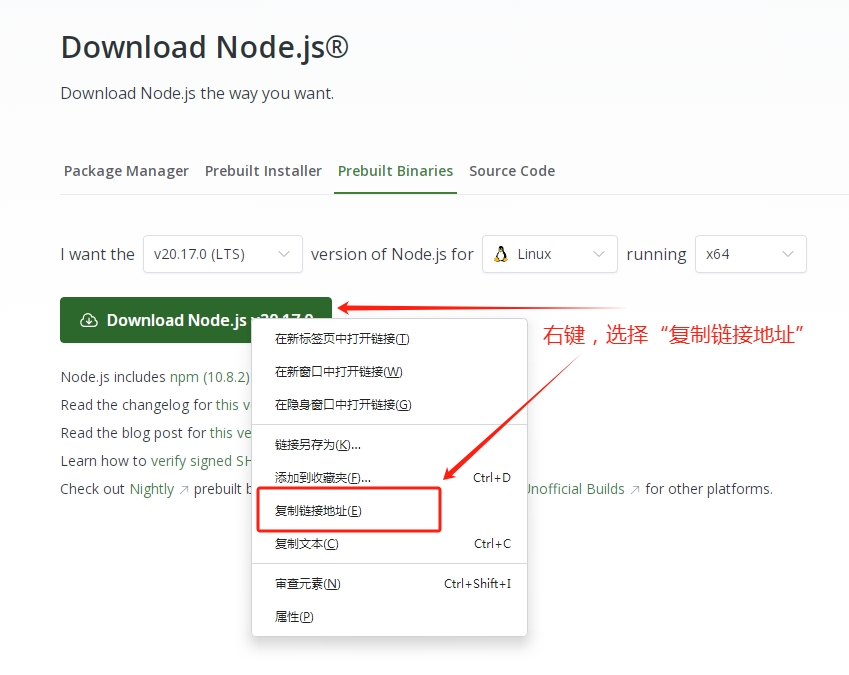This screenshot has height=675, width=849.
Task: Choose 审查元素 to inspect the element
Action: [307, 583]
